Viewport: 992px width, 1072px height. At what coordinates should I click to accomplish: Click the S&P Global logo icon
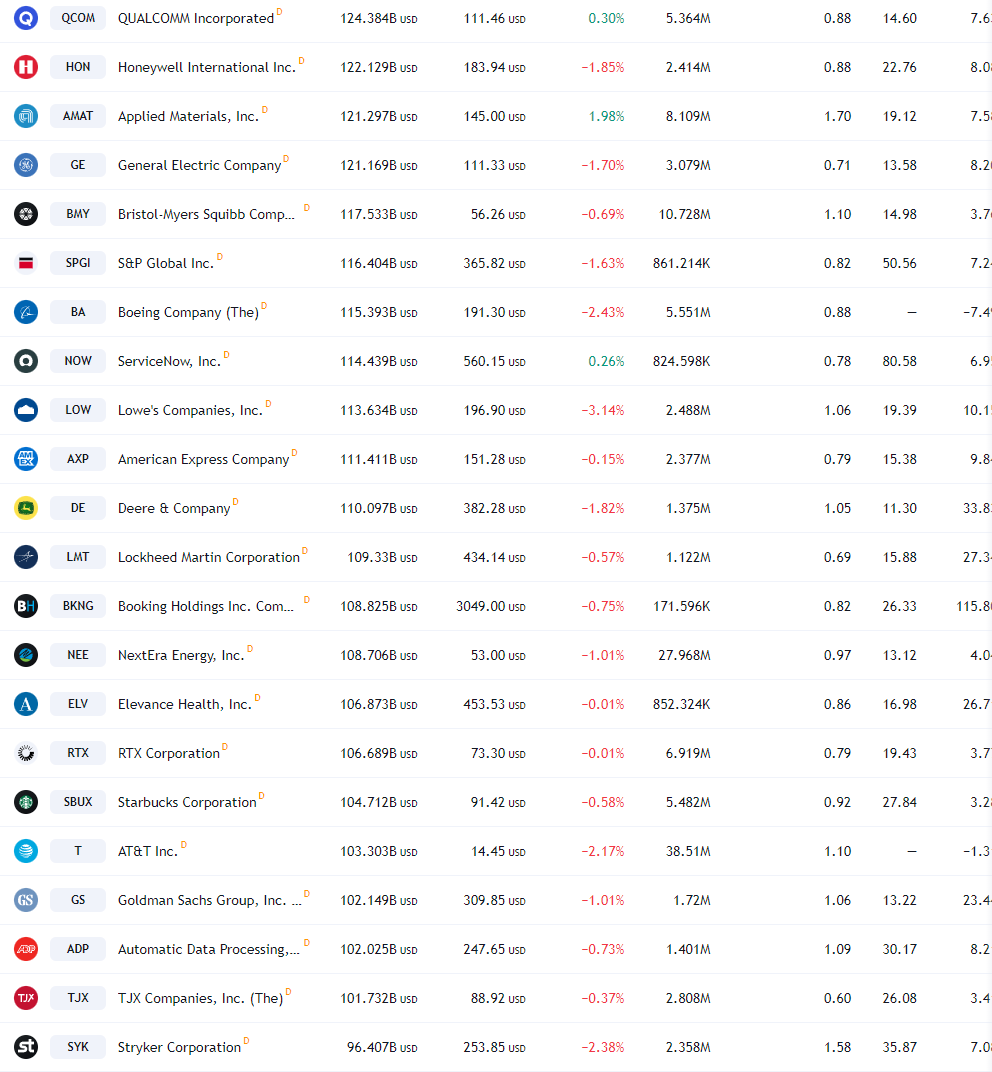tap(26, 263)
